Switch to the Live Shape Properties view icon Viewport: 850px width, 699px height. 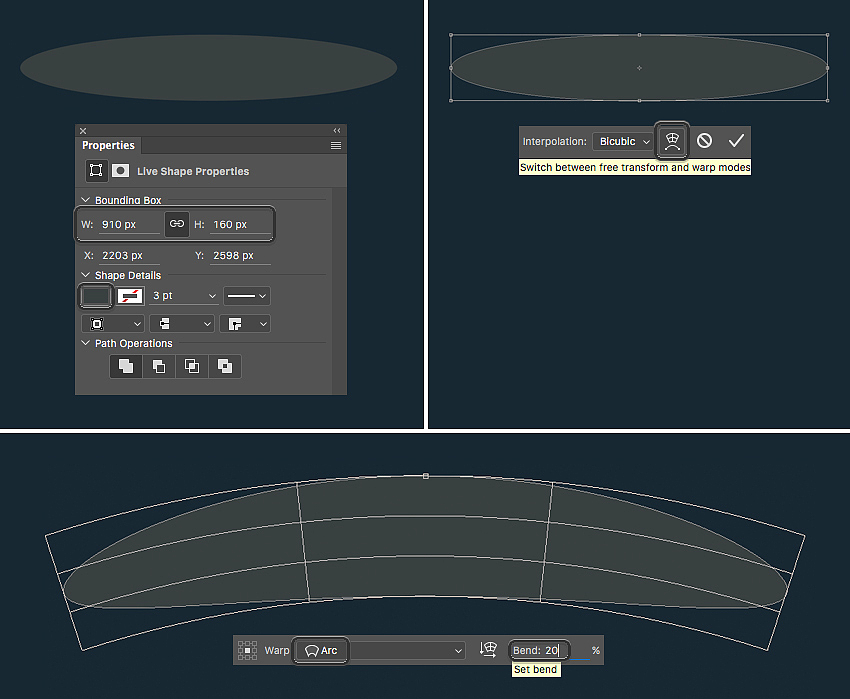96,171
